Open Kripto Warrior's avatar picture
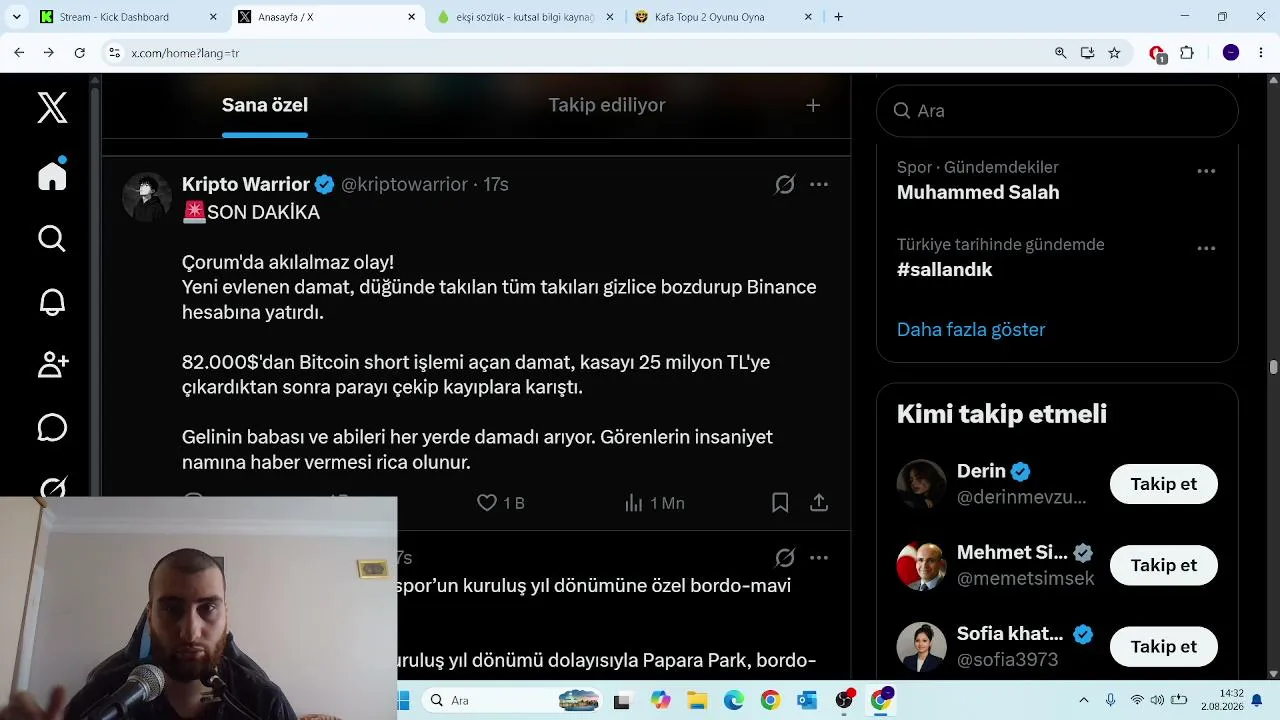The image size is (1280, 720). click(x=147, y=196)
